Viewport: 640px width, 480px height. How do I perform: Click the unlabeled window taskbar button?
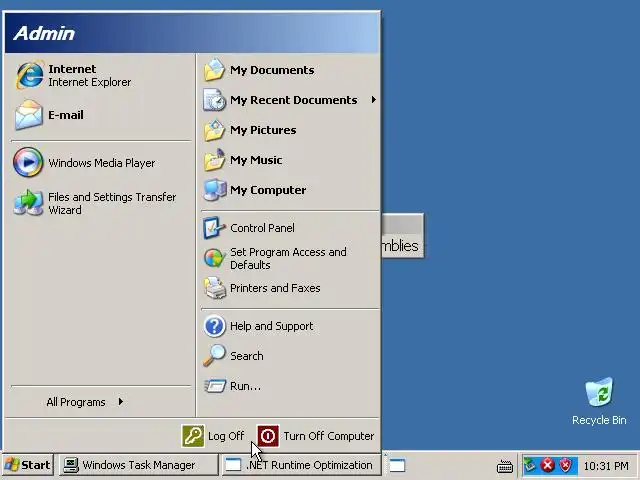coord(396,465)
